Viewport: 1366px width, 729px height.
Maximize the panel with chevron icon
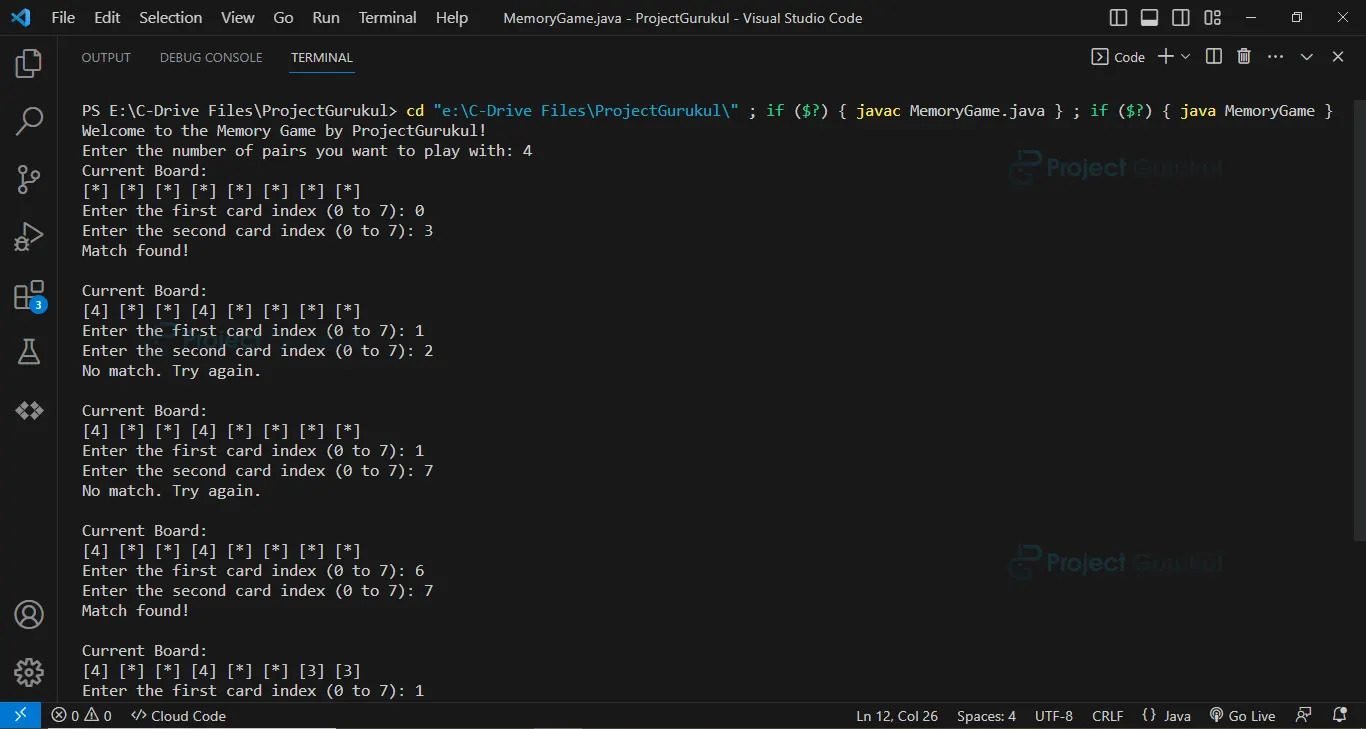tap(1307, 57)
